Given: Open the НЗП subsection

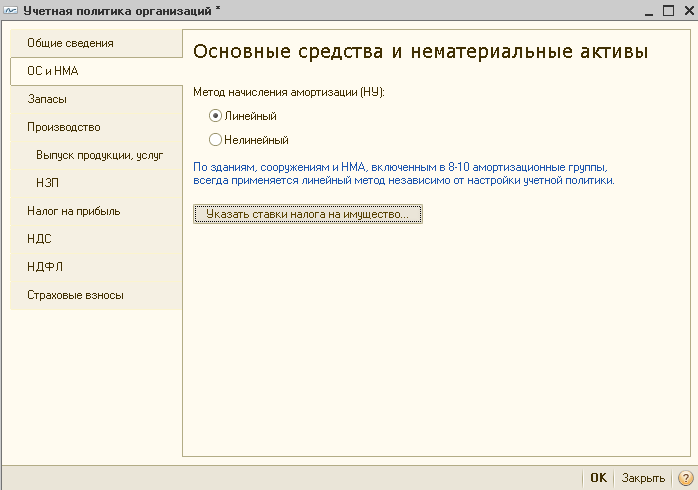Looking at the screenshot, I should (x=96, y=183).
